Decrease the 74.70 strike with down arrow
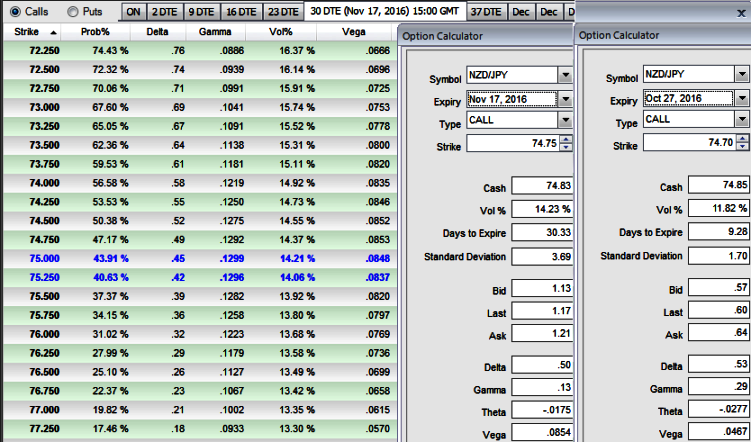The height and width of the screenshot is (442, 751). click(743, 148)
